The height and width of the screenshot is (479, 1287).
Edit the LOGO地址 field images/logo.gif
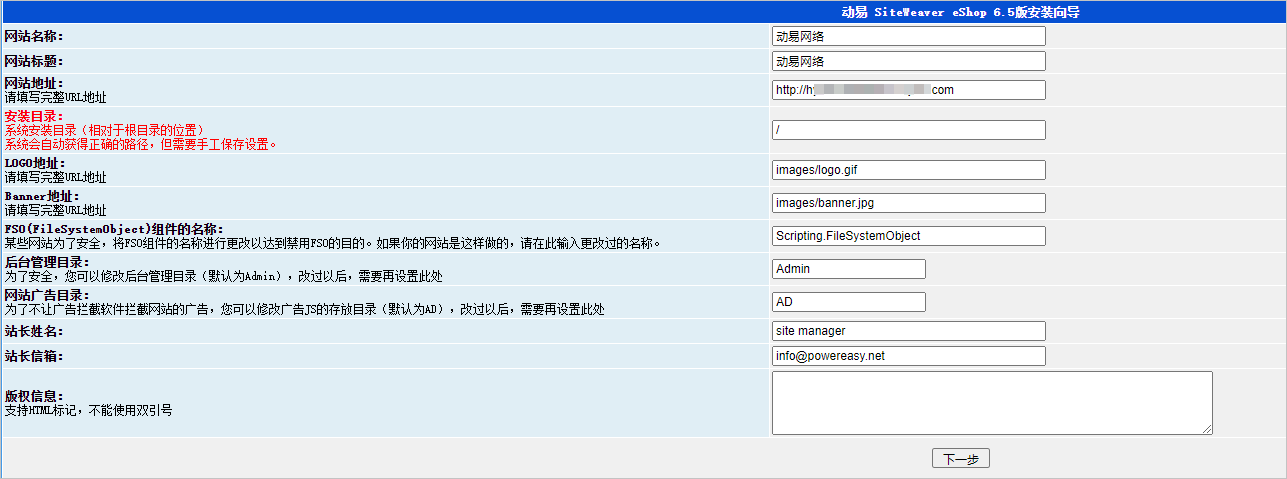pyautogui.click(x=908, y=170)
